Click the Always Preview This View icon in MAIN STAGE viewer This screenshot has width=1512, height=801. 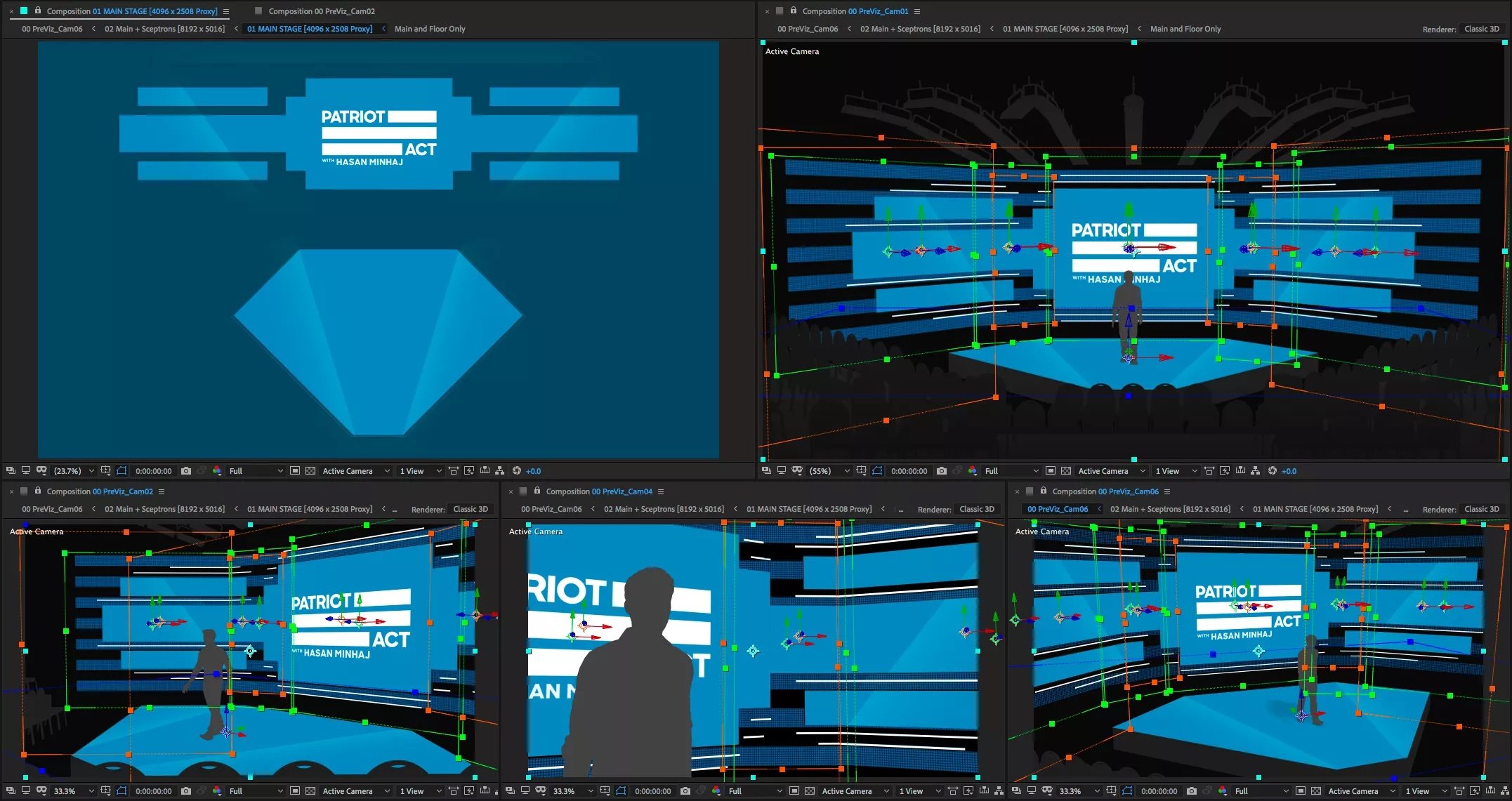[11, 471]
